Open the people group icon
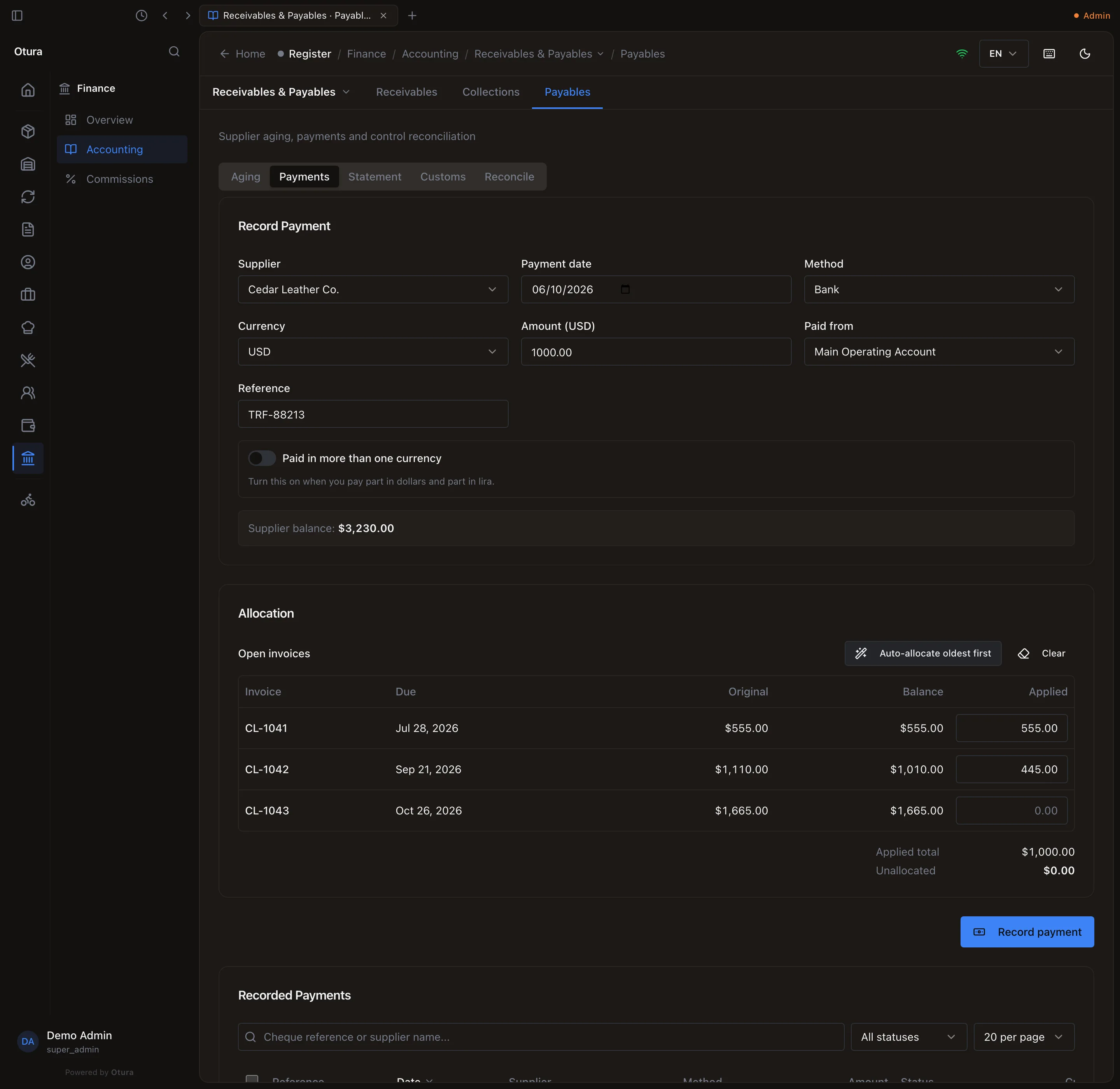 click(28, 392)
